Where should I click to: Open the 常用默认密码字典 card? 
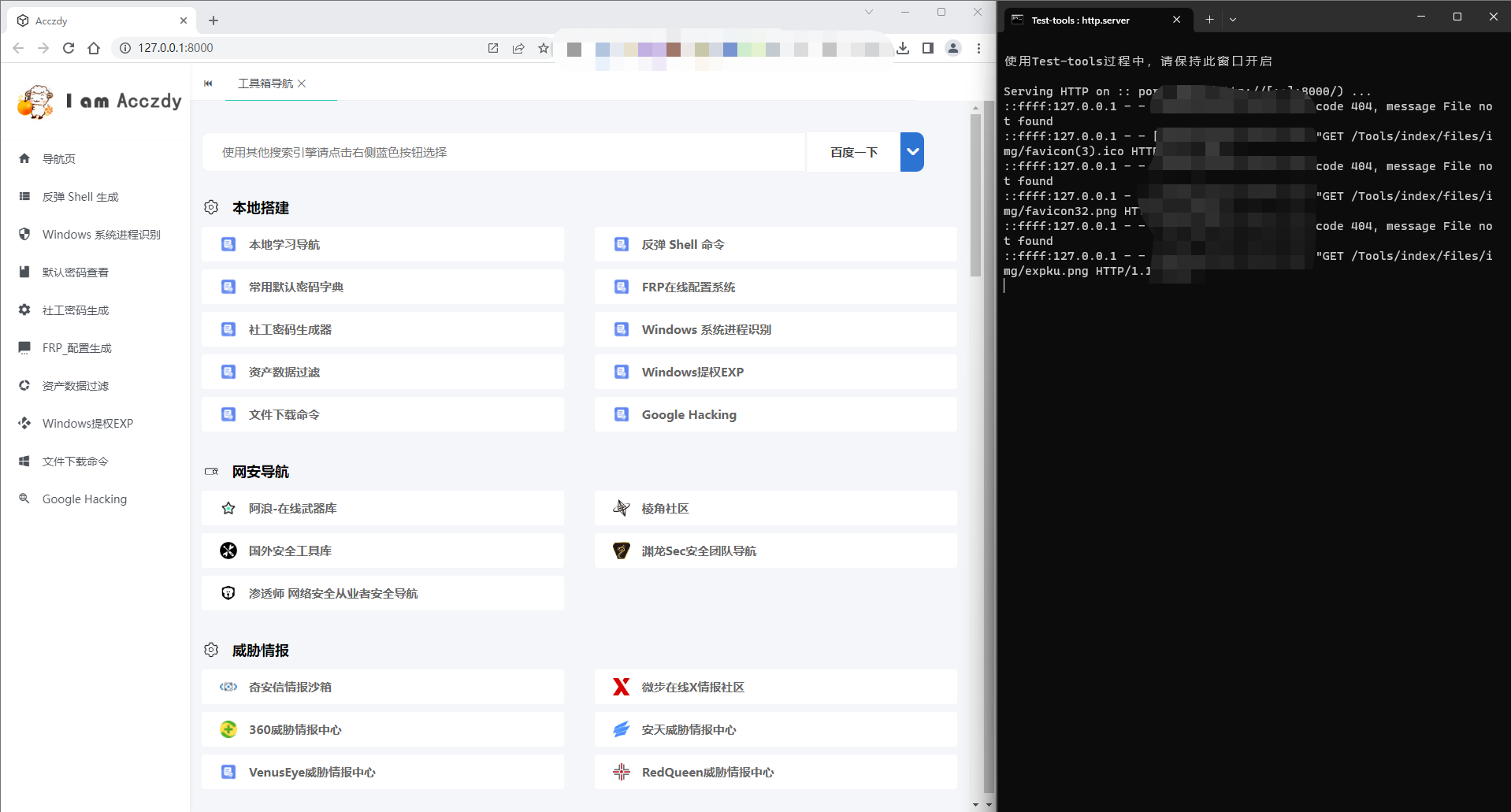pos(383,287)
